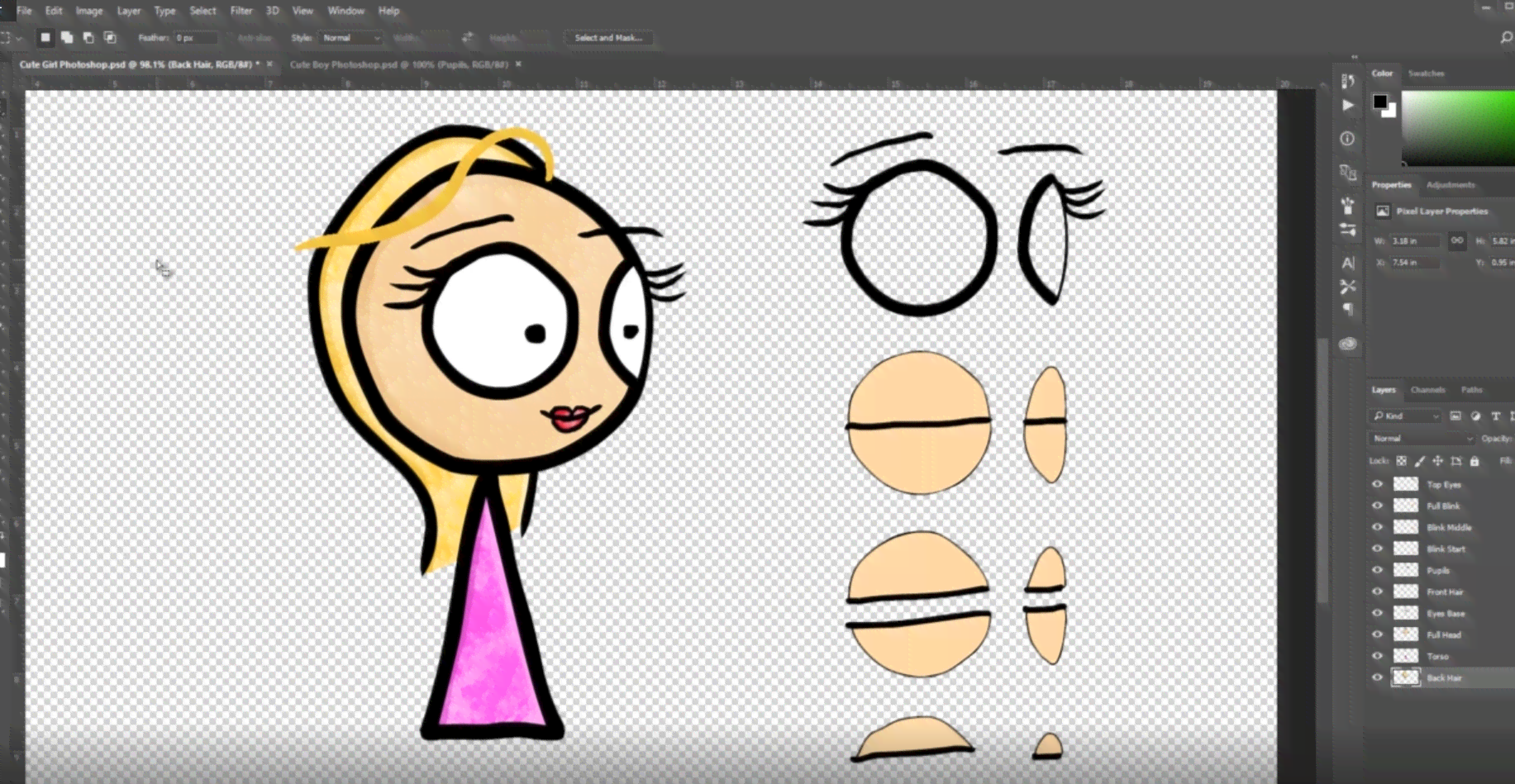Viewport: 1515px width, 784px height.
Task: Click the adjustment layer filter icon
Action: [x=1475, y=416]
